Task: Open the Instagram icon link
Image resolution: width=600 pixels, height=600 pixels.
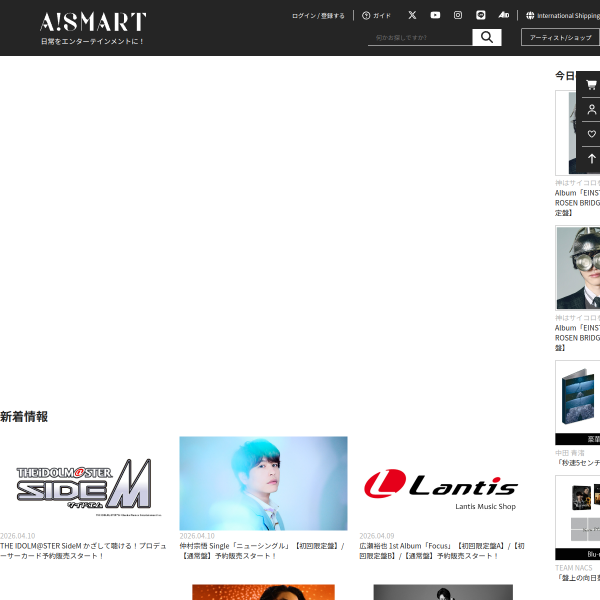Action: tap(458, 15)
